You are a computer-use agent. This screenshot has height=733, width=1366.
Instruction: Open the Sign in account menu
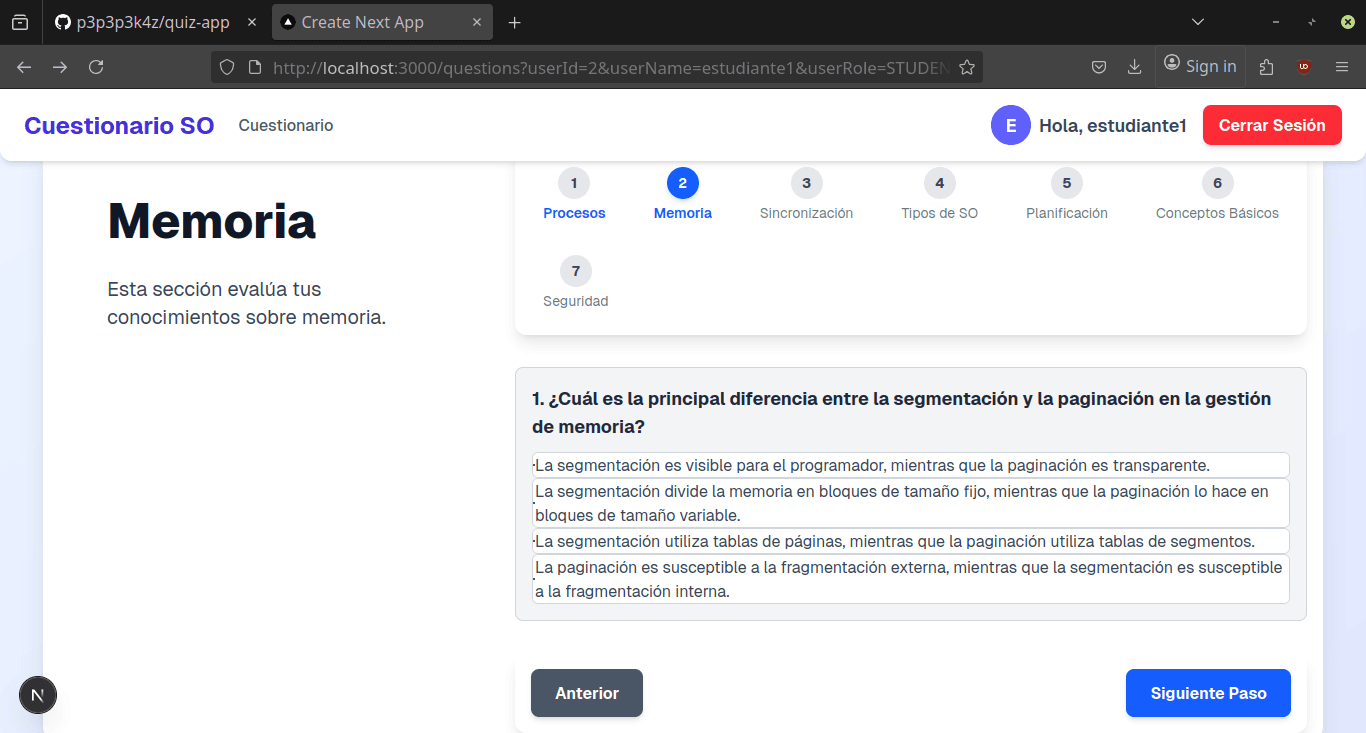pyautogui.click(x=1200, y=66)
